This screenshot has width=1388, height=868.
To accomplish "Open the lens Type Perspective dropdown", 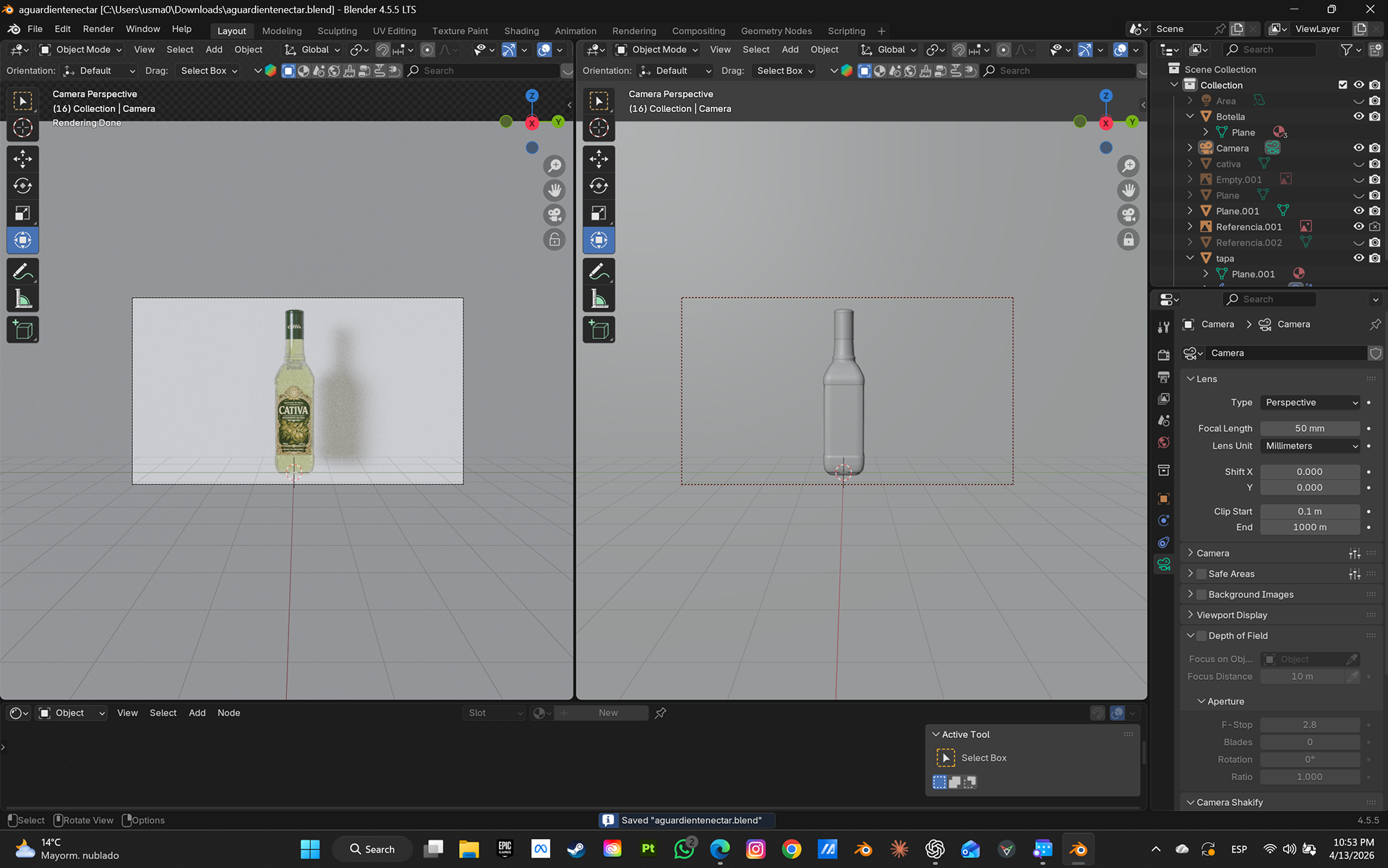I will (1311, 403).
